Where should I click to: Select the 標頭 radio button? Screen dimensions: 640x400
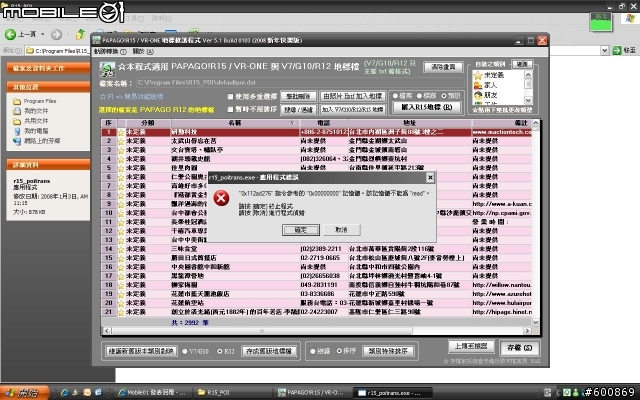(419, 96)
